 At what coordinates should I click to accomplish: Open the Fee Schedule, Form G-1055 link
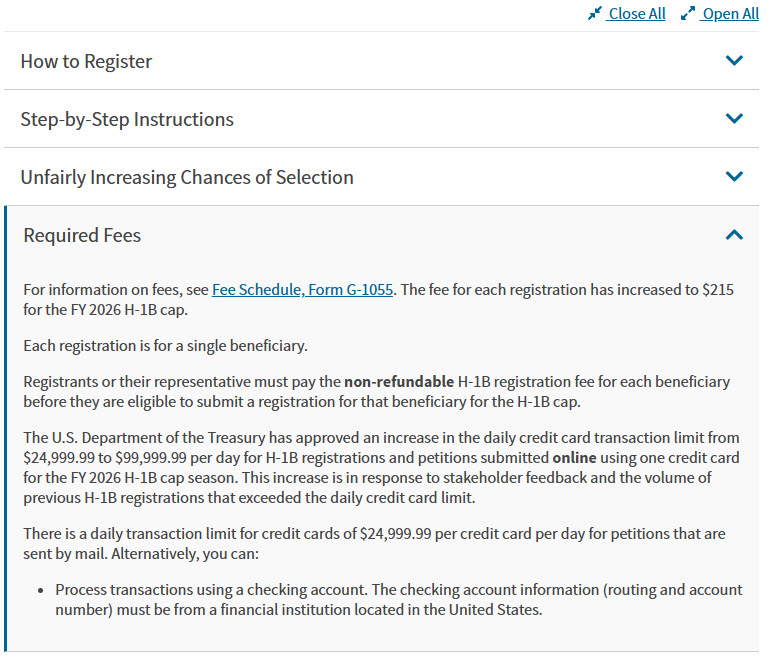[x=302, y=290]
